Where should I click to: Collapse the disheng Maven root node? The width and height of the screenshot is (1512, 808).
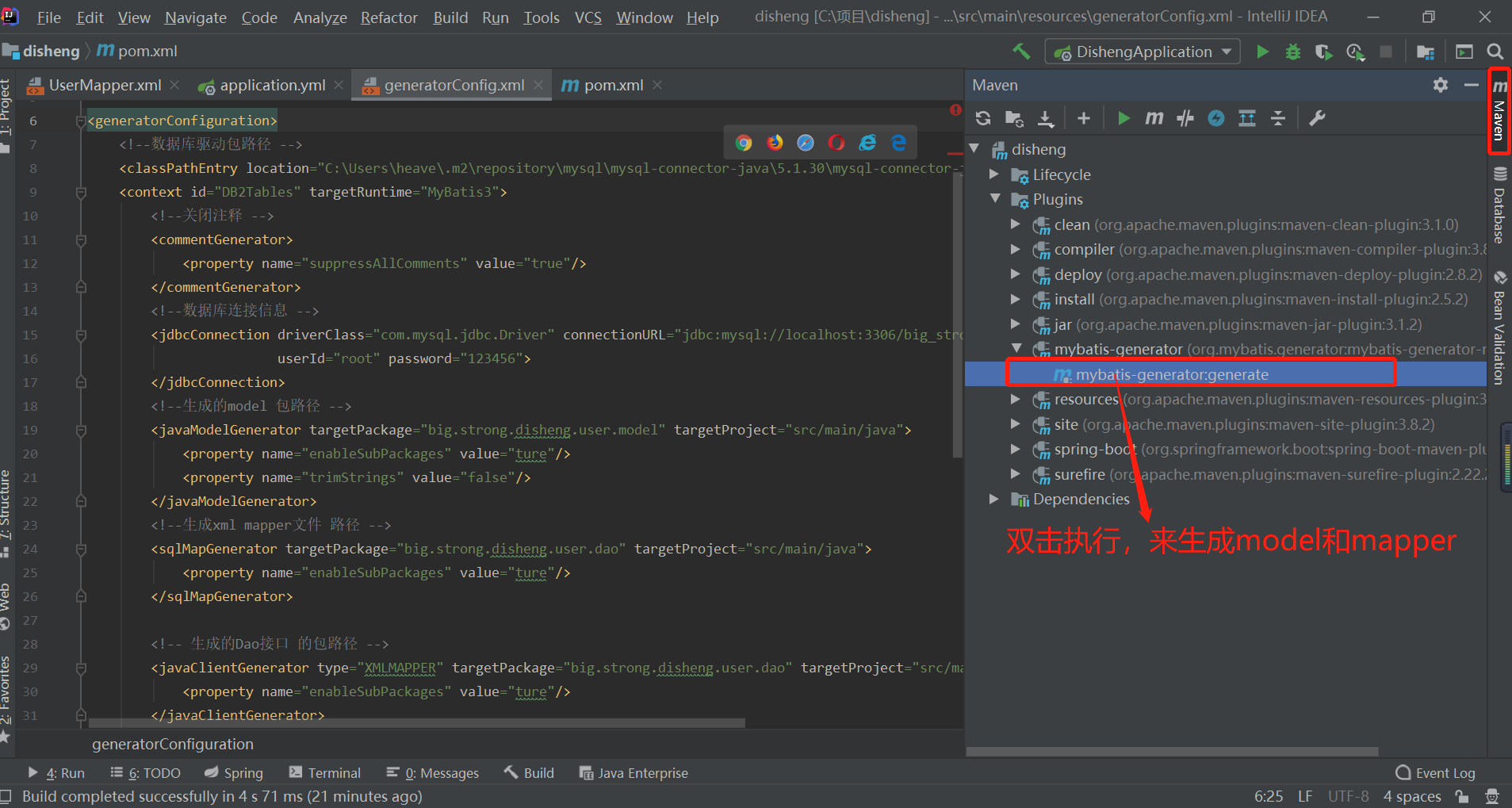pos(974,149)
